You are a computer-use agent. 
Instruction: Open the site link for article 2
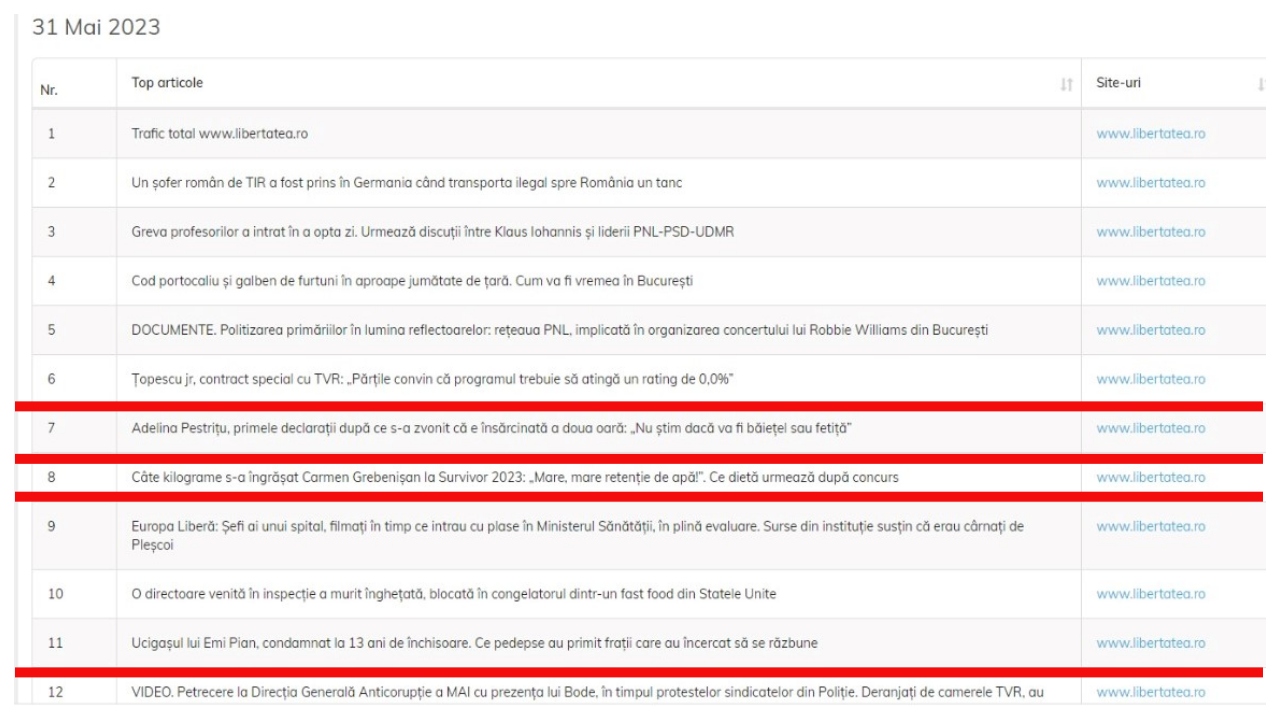[1150, 183]
